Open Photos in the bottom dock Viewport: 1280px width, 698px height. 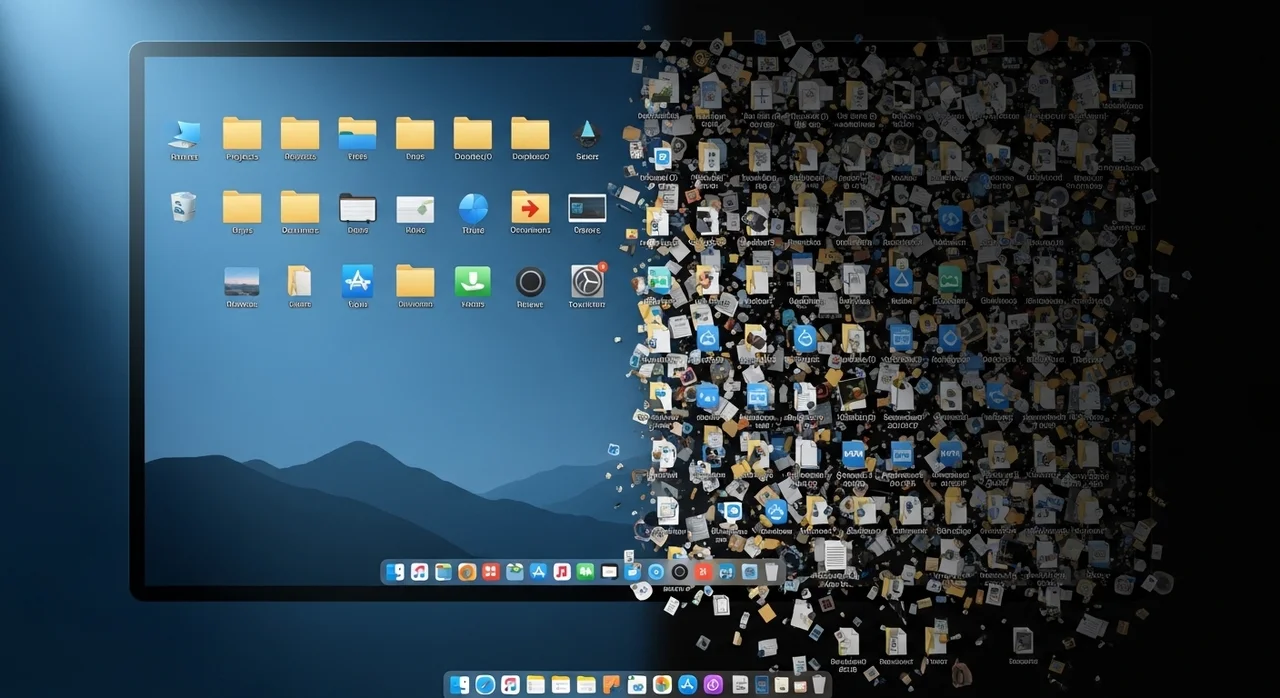pos(662,685)
